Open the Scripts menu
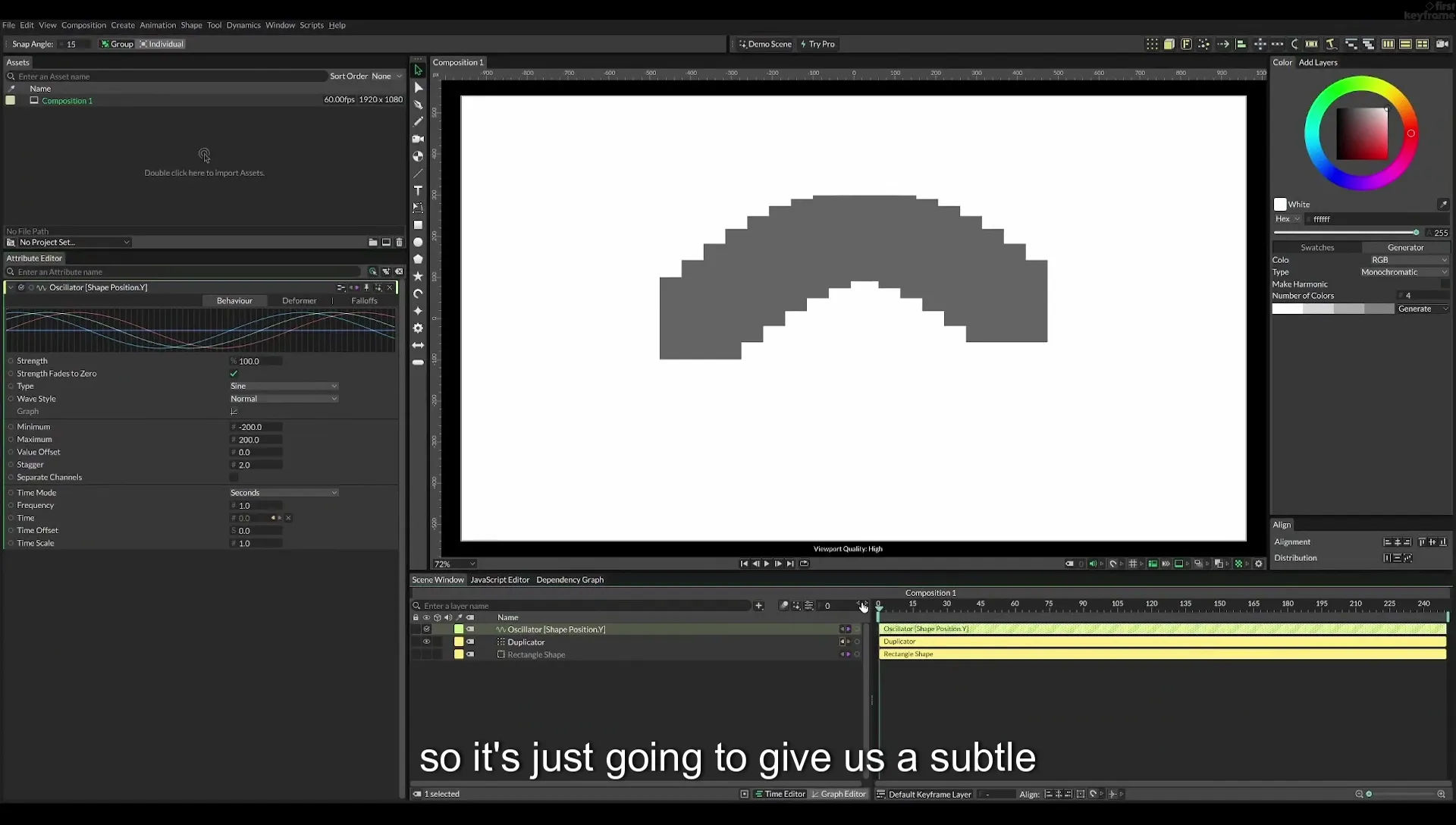The height and width of the screenshot is (825, 1456). pyautogui.click(x=312, y=25)
